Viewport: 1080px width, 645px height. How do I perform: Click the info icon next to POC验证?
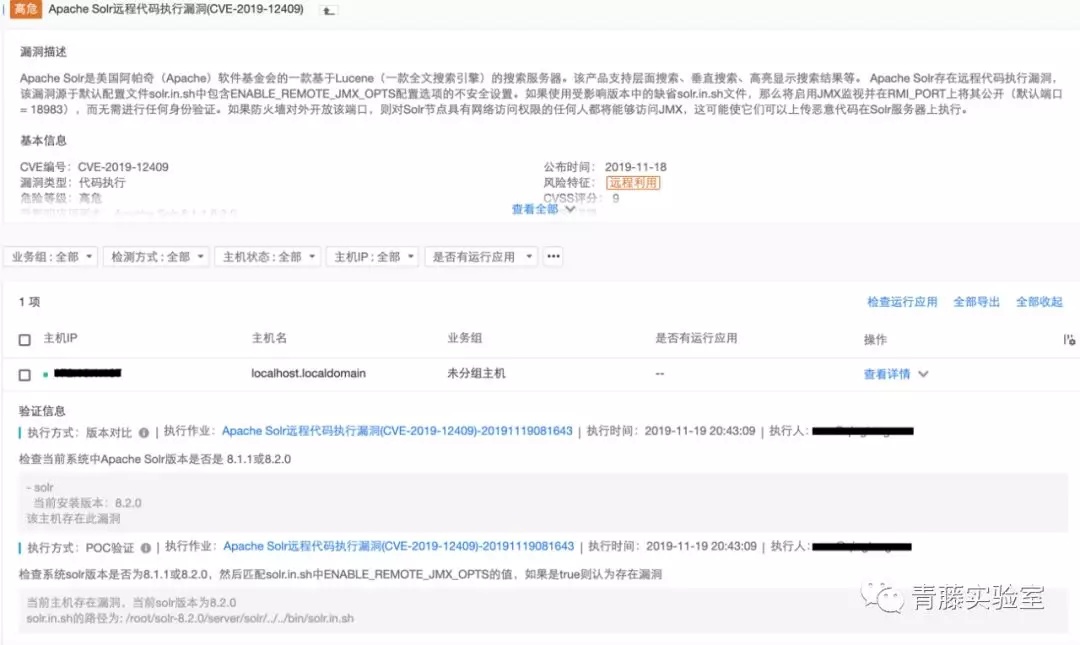tap(145, 548)
